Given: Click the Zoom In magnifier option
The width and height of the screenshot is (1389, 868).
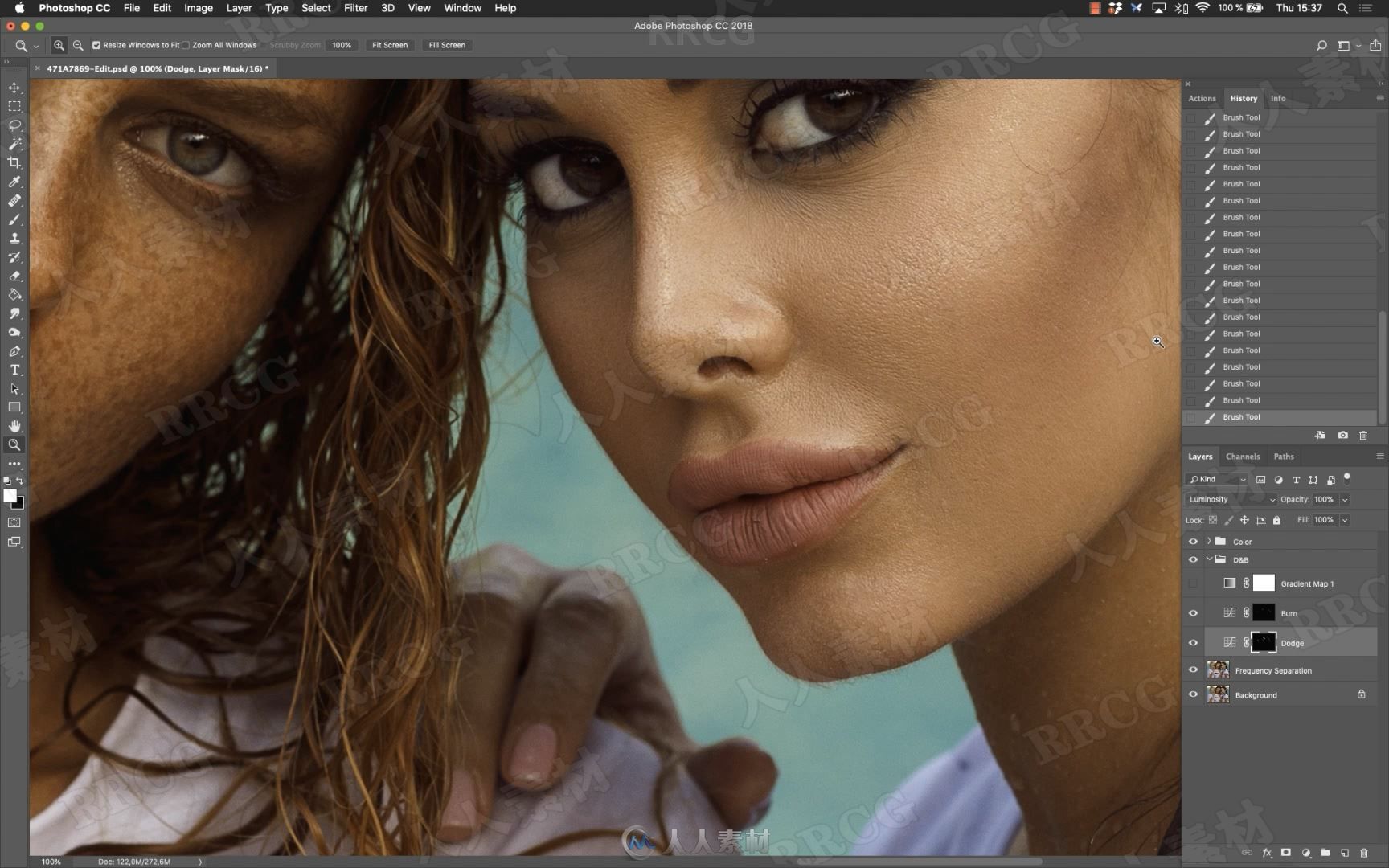Looking at the screenshot, I should click(x=59, y=45).
